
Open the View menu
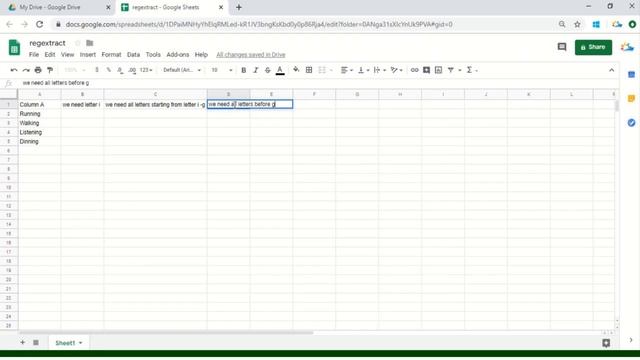[67, 55]
